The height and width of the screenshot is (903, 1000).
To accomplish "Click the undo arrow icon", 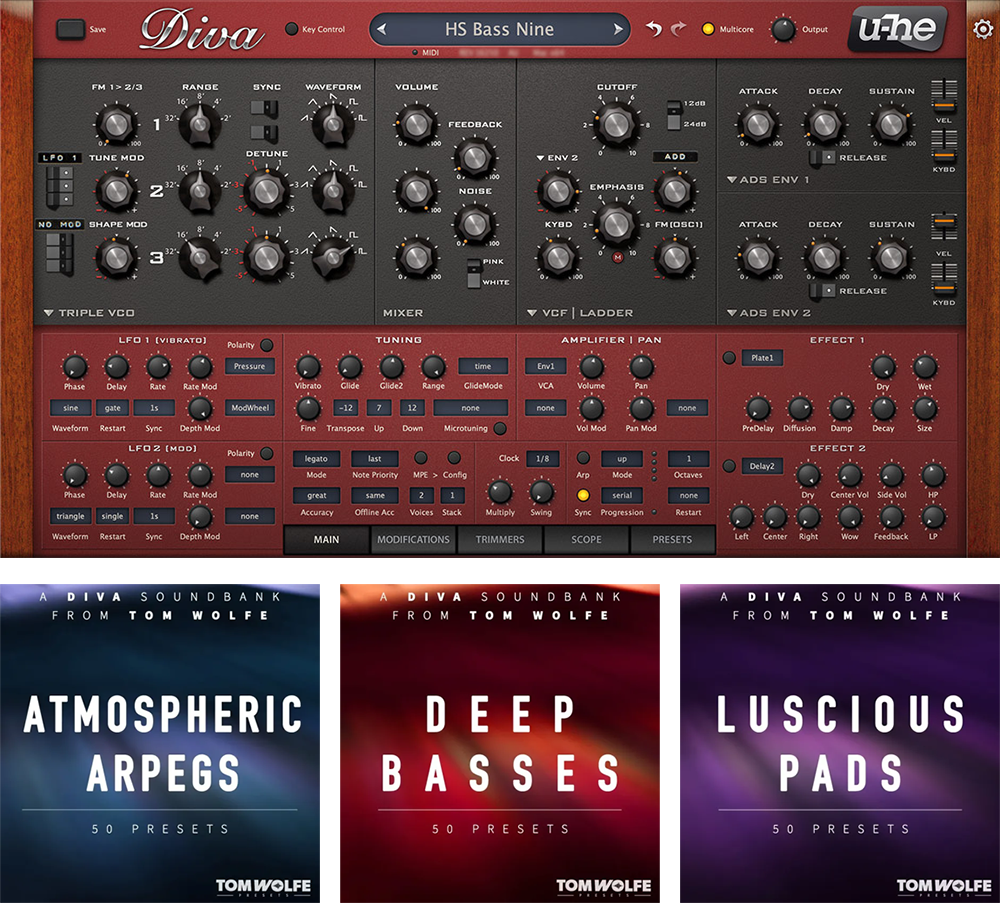I will click(x=654, y=29).
